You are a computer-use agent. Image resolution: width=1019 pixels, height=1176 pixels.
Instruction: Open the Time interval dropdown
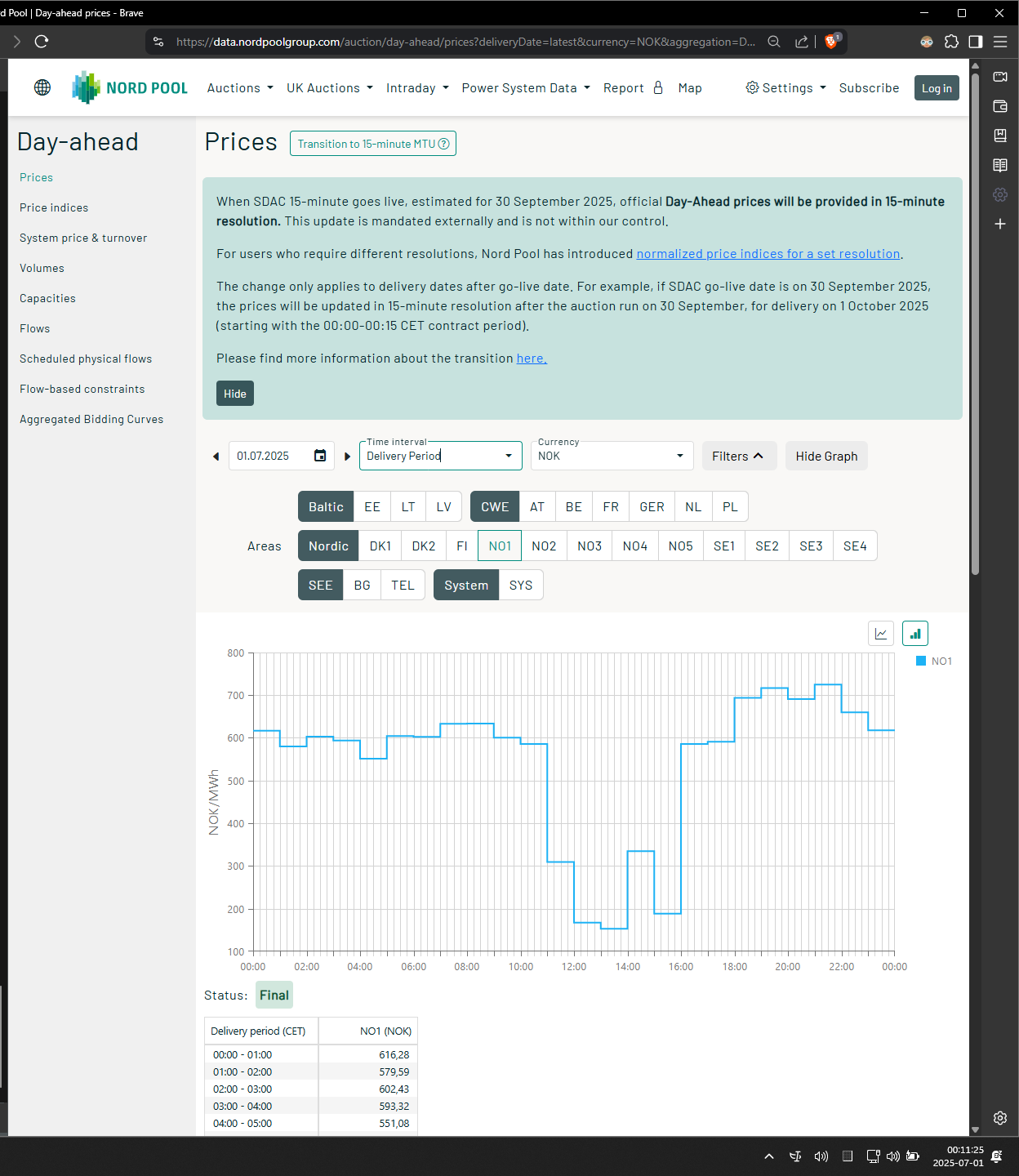(x=441, y=456)
